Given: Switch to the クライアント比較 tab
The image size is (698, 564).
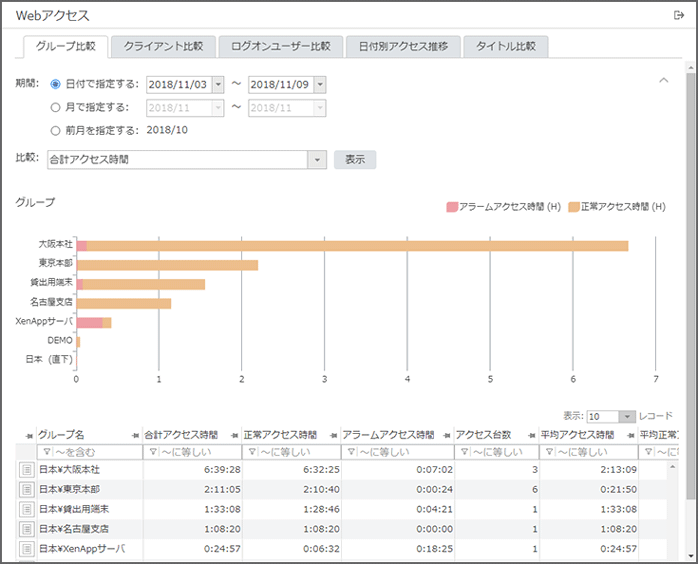Looking at the screenshot, I should [x=163, y=46].
